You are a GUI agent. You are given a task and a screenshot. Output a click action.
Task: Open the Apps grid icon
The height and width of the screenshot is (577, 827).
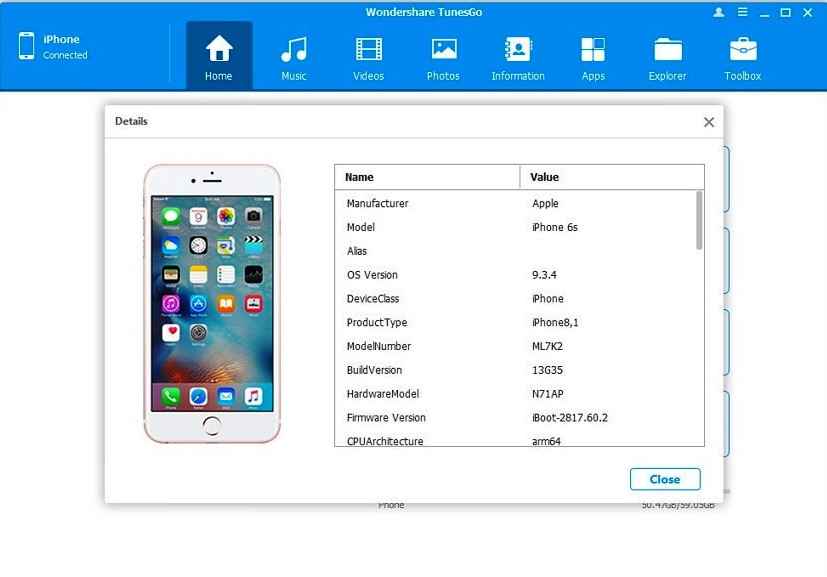(593, 50)
